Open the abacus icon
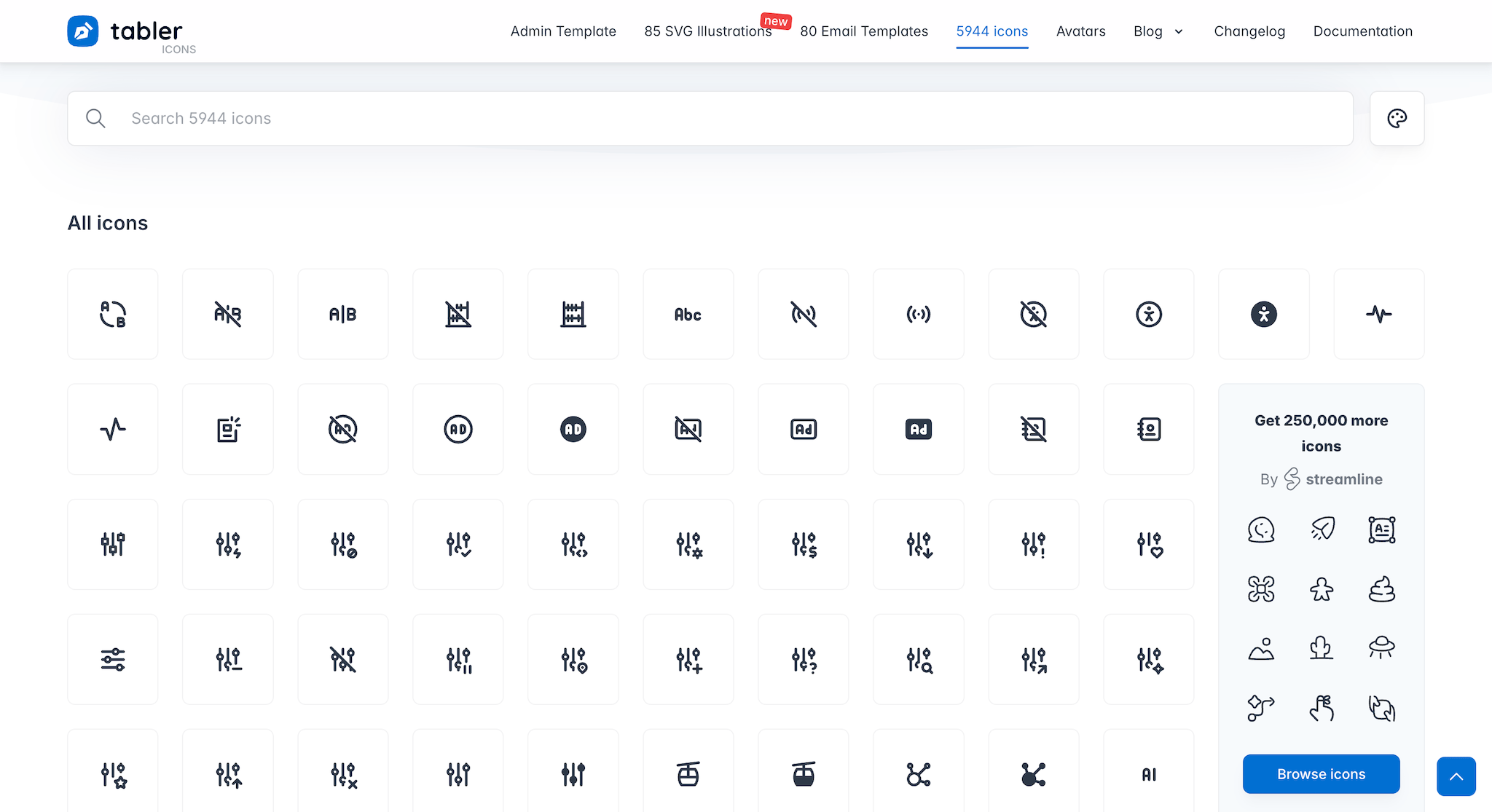 point(573,314)
